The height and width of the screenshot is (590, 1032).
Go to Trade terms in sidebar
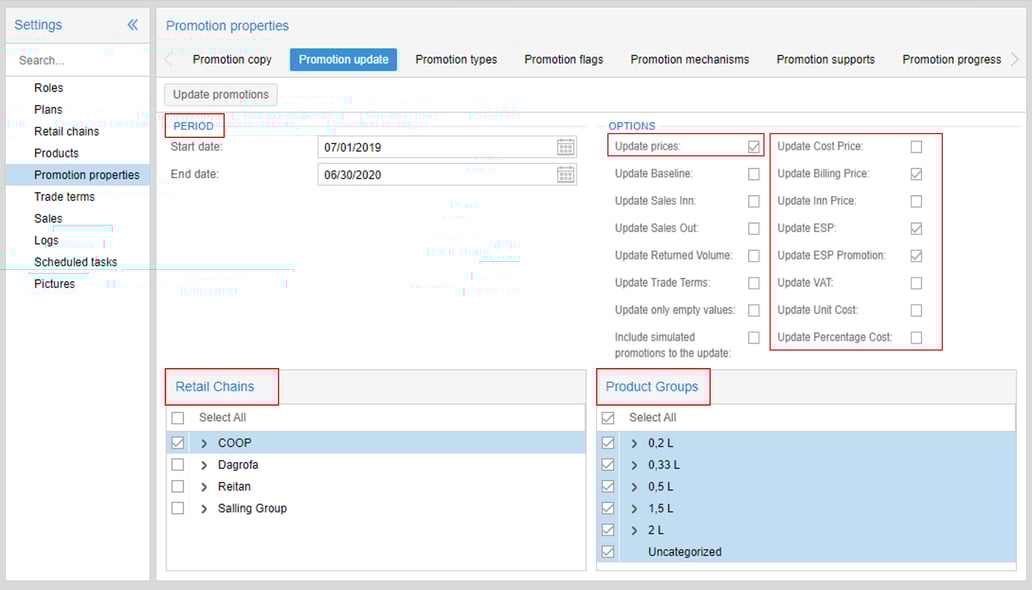[x=64, y=197]
